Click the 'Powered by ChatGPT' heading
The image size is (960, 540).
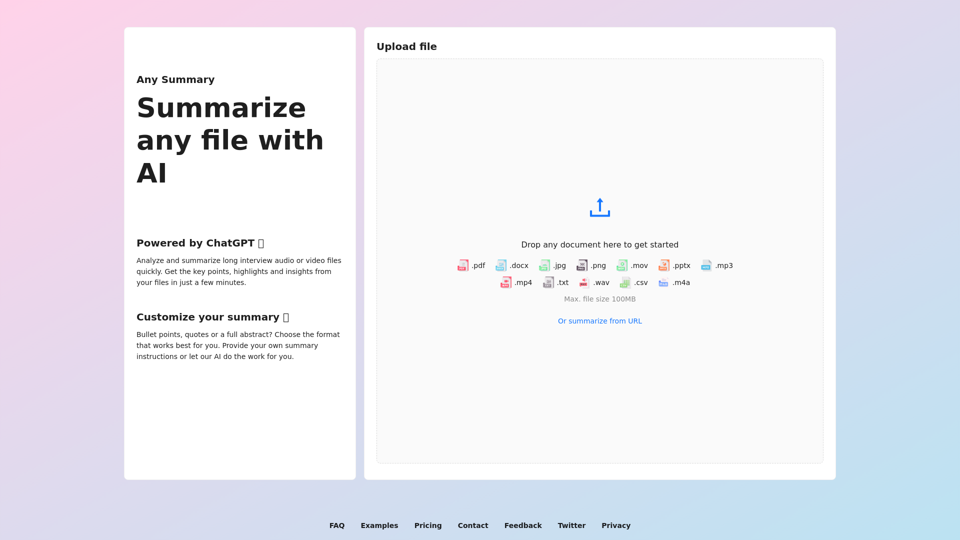point(200,243)
